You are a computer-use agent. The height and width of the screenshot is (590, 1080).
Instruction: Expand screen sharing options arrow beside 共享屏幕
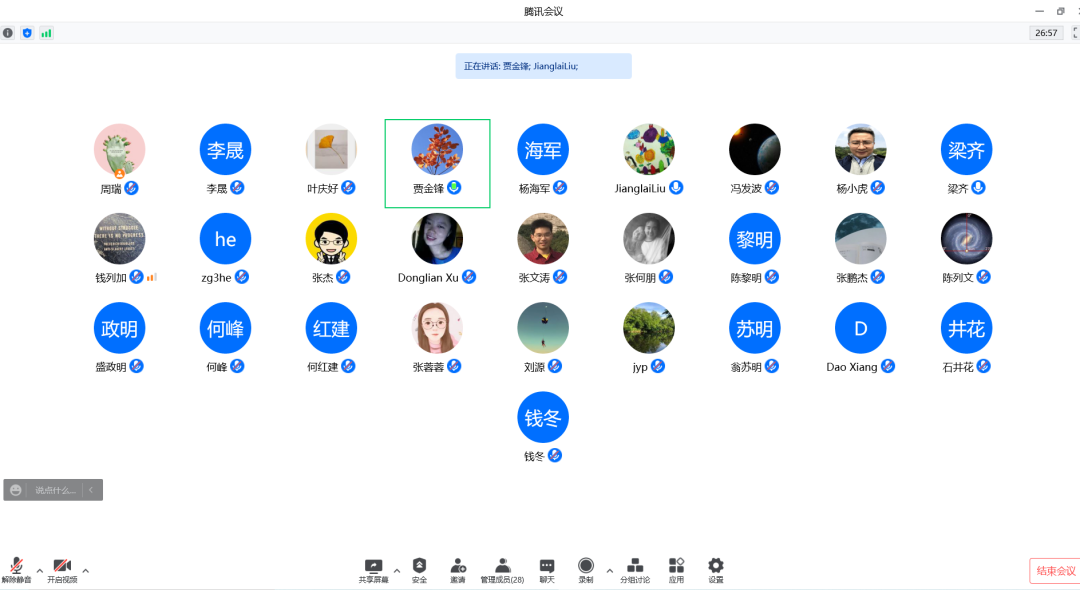(397, 571)
